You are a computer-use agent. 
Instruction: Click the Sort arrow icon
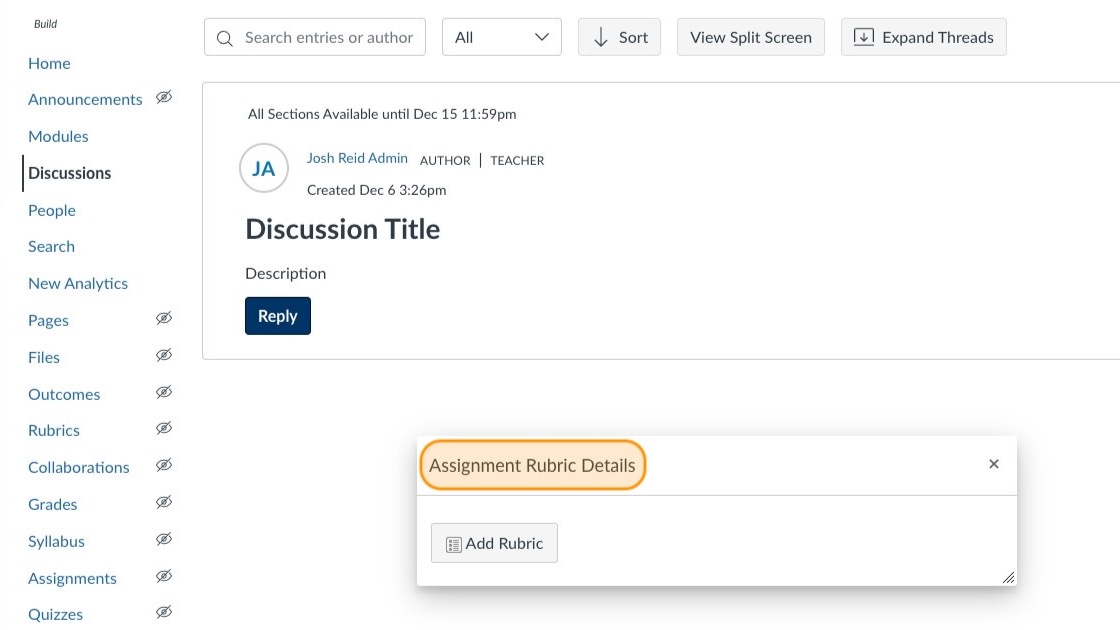click(x=600, y=36)
